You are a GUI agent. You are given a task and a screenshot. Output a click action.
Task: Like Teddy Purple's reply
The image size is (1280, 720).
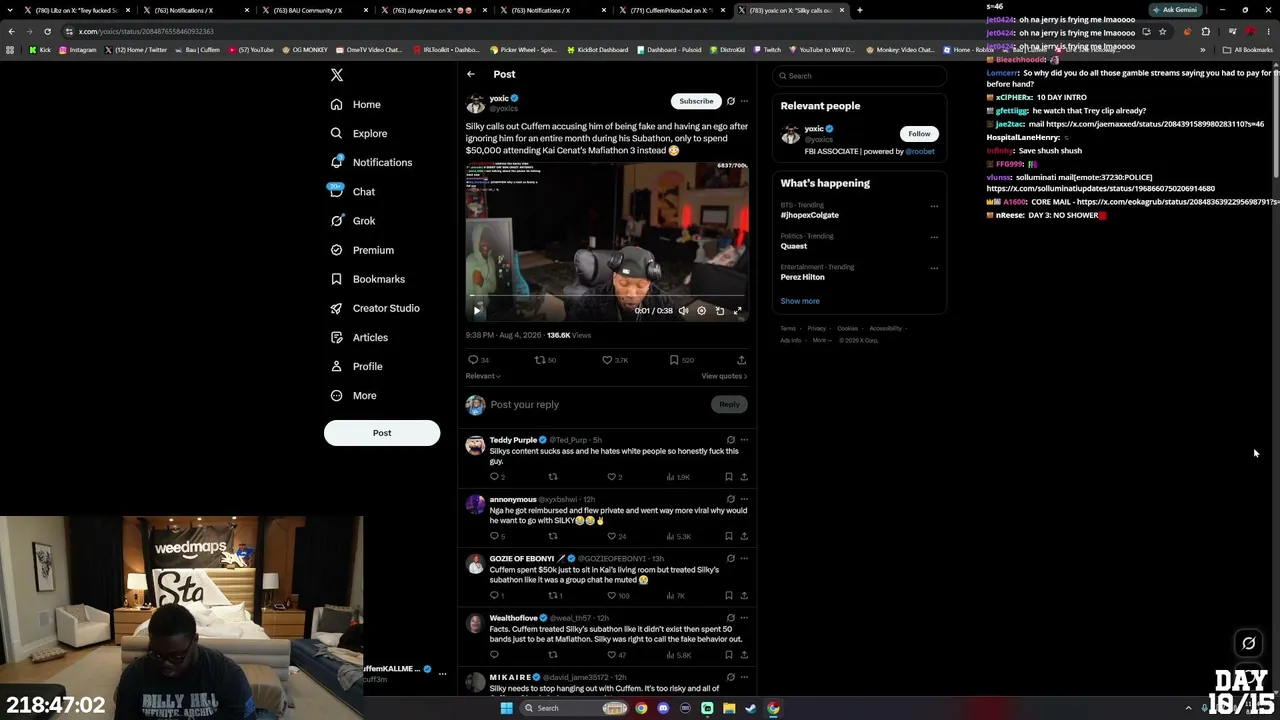coord(612,477)
